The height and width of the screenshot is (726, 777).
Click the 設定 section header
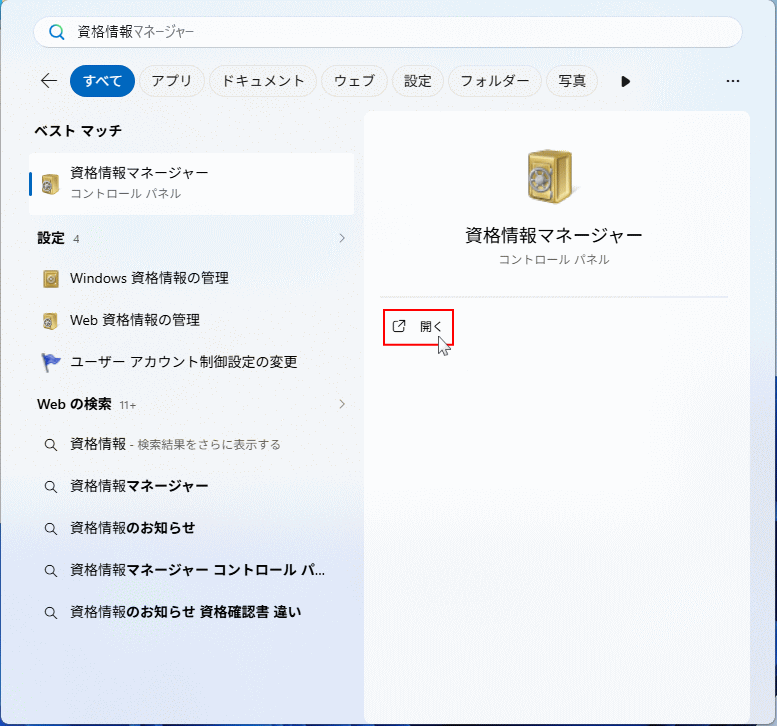[51, 238]
